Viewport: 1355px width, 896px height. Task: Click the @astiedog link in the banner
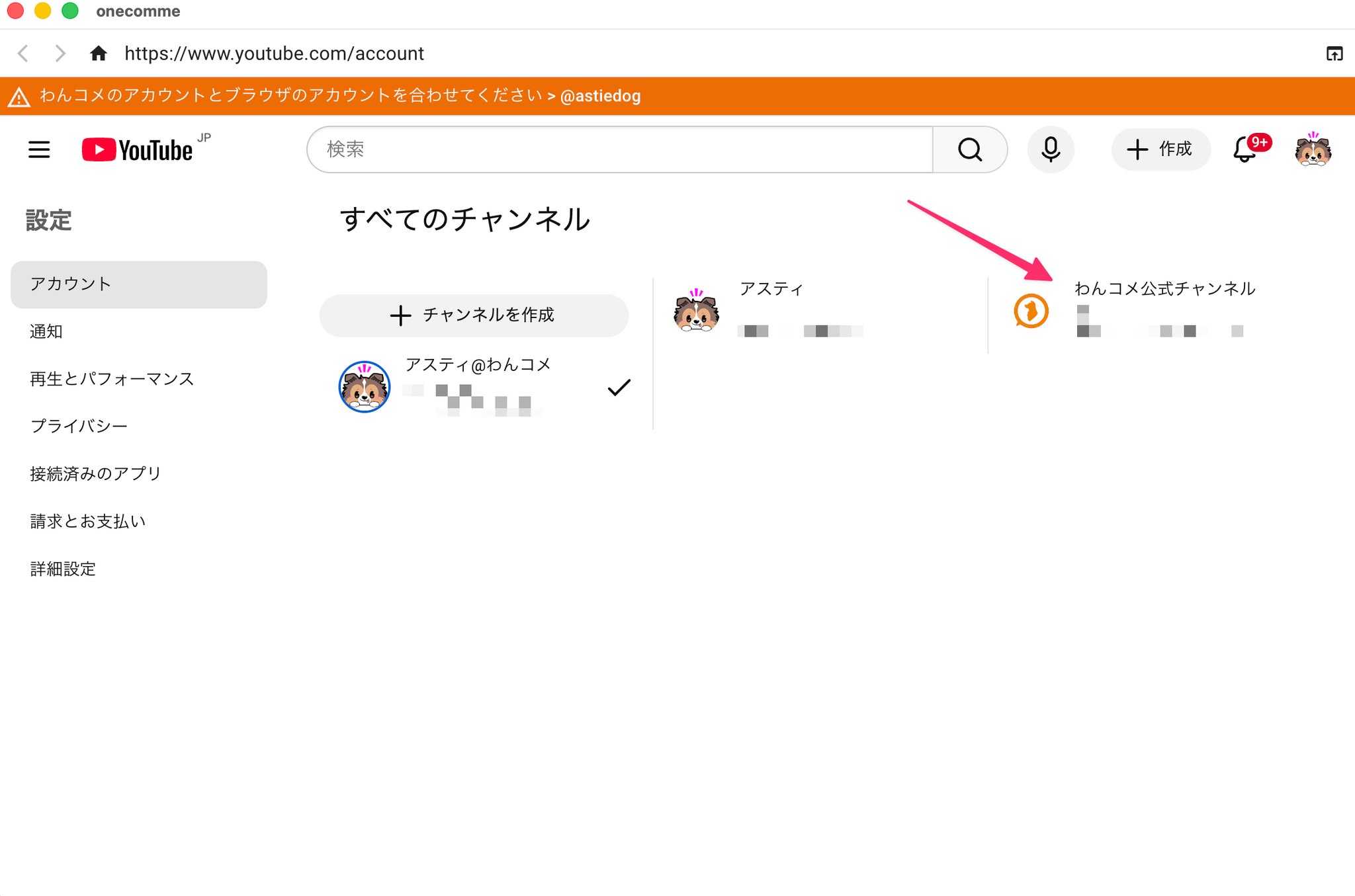(600, 97)
